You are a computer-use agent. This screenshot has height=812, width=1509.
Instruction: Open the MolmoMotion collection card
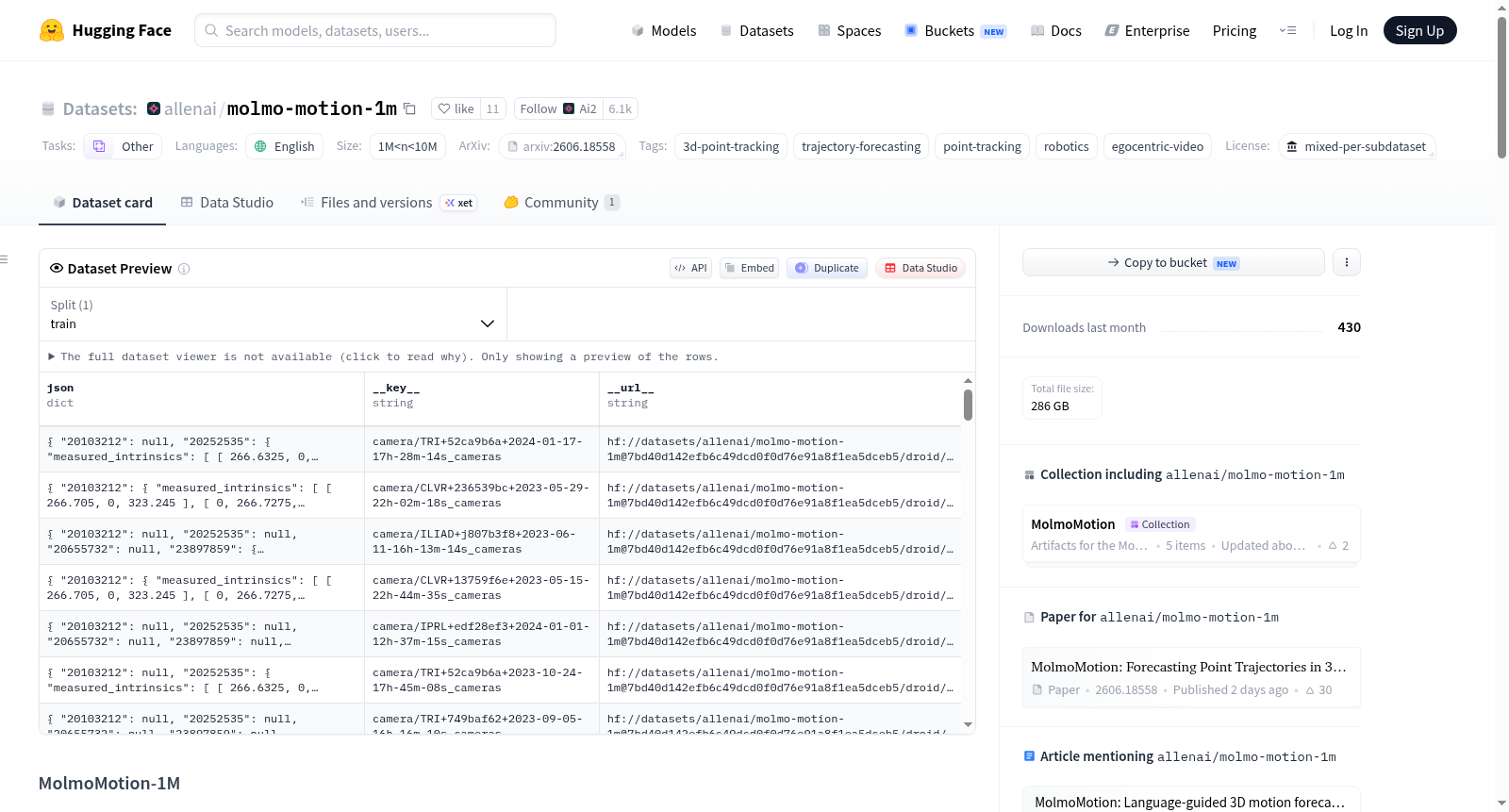coord(1191,534)
